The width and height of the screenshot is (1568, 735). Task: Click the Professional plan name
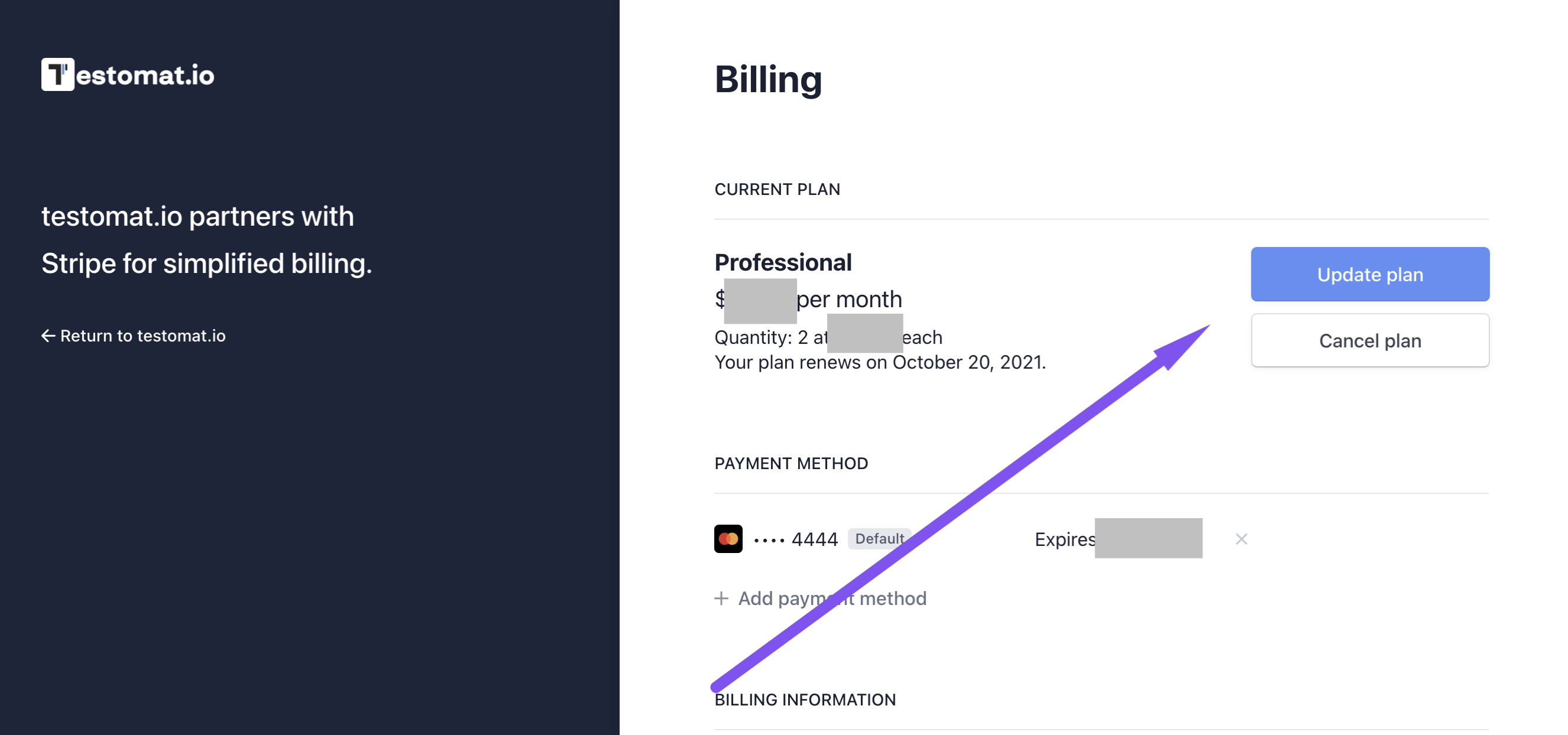pyautogui.click(x=783, y=262)
